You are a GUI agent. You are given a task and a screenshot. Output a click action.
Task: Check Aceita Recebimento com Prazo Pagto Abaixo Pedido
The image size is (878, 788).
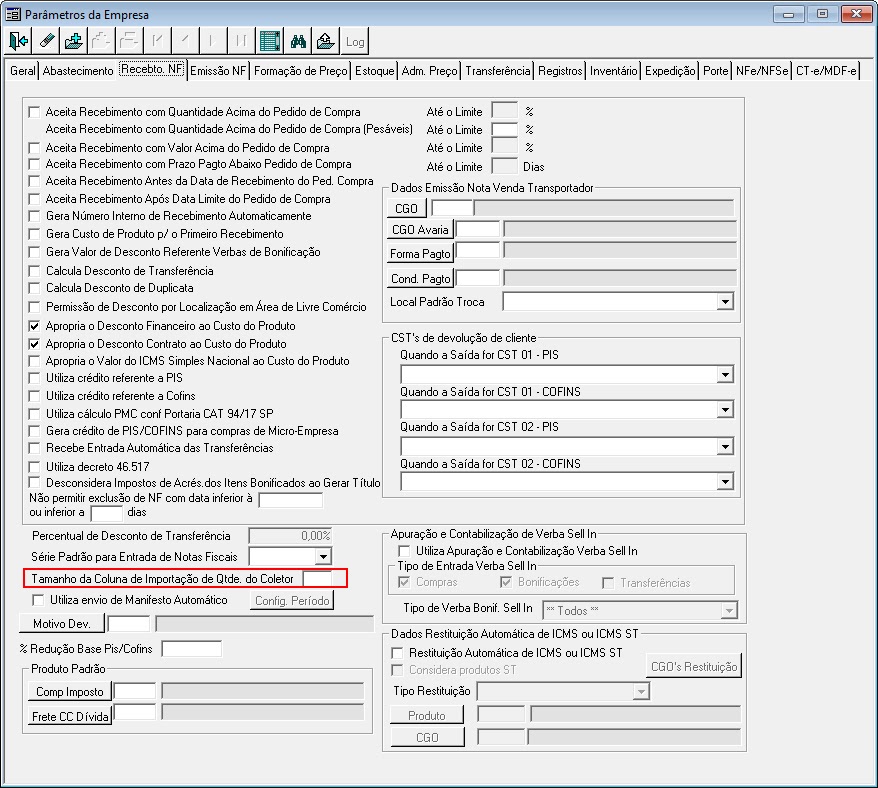click(x=35, y=164)
